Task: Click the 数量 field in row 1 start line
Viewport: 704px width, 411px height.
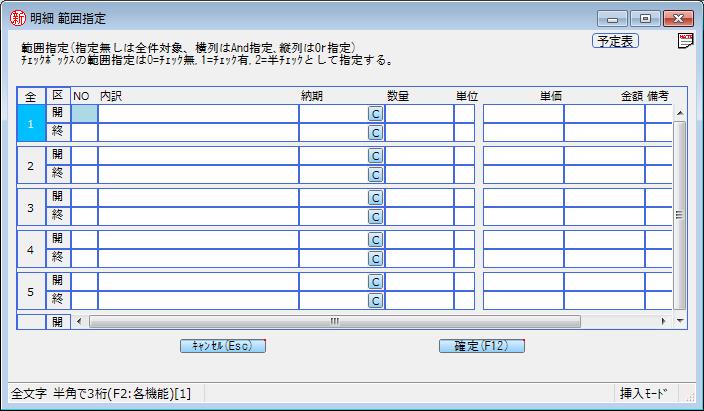Action: (419, 114)
